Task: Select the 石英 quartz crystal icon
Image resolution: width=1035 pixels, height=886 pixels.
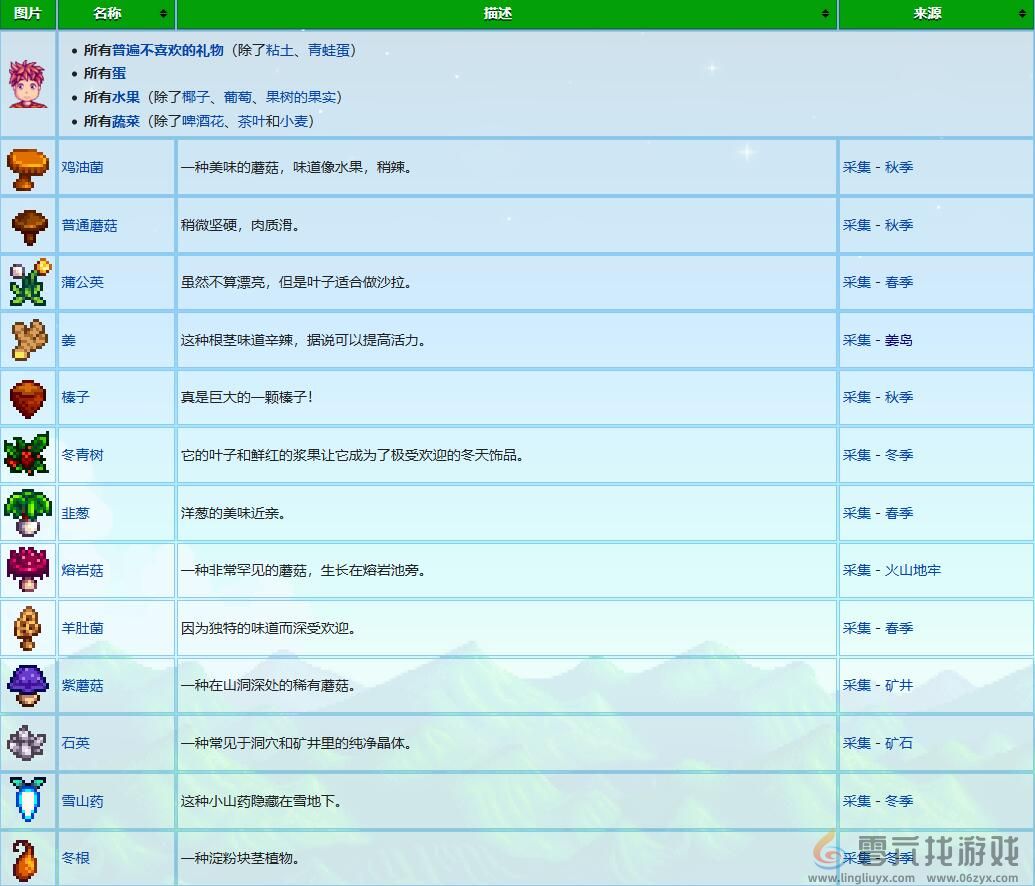Action: pyautogui.click(x=28, y=743)
